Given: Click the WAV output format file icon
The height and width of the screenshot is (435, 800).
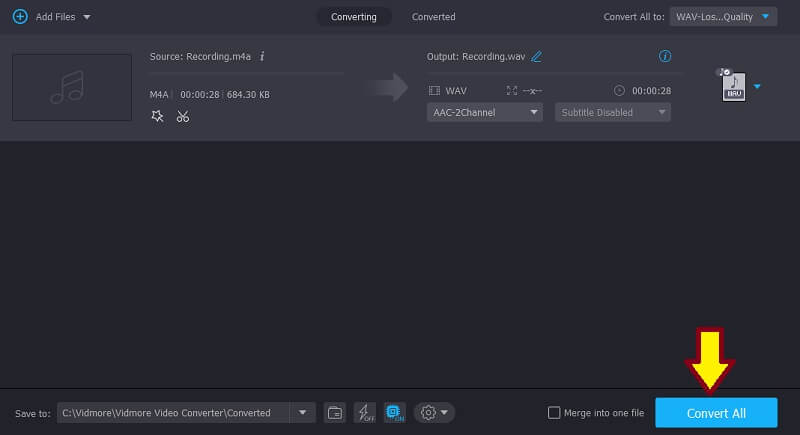Looking at the screenshot, I should [732, 87].
